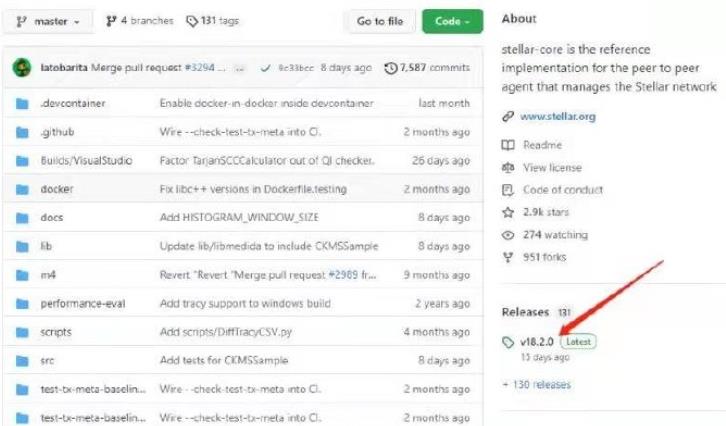This screenshot has width=726, height=426.
Task: Open the docs folder
Action: (x=52, y=218)
